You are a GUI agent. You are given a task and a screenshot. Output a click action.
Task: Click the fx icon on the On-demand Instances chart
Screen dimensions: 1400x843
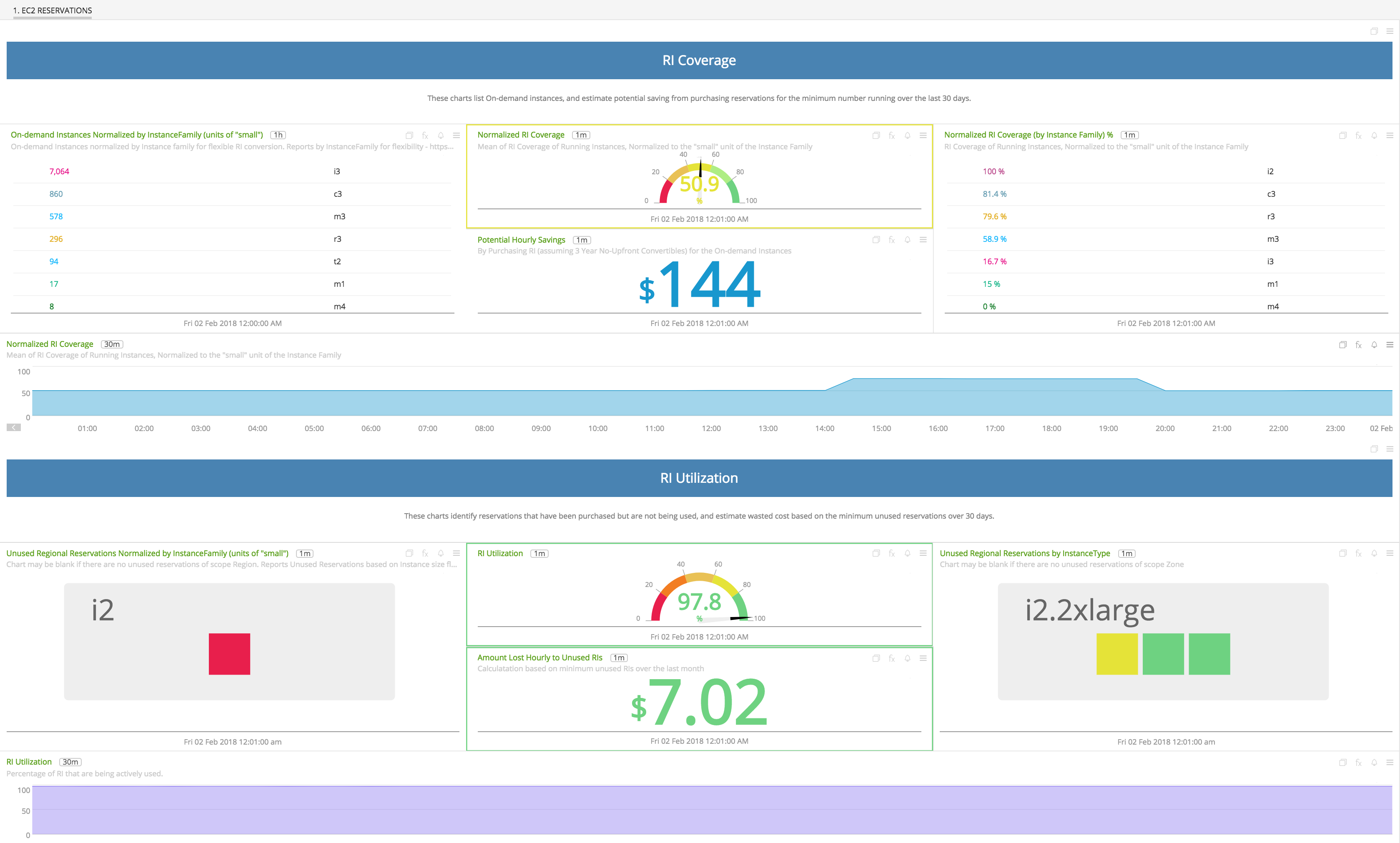coord(425,136)
